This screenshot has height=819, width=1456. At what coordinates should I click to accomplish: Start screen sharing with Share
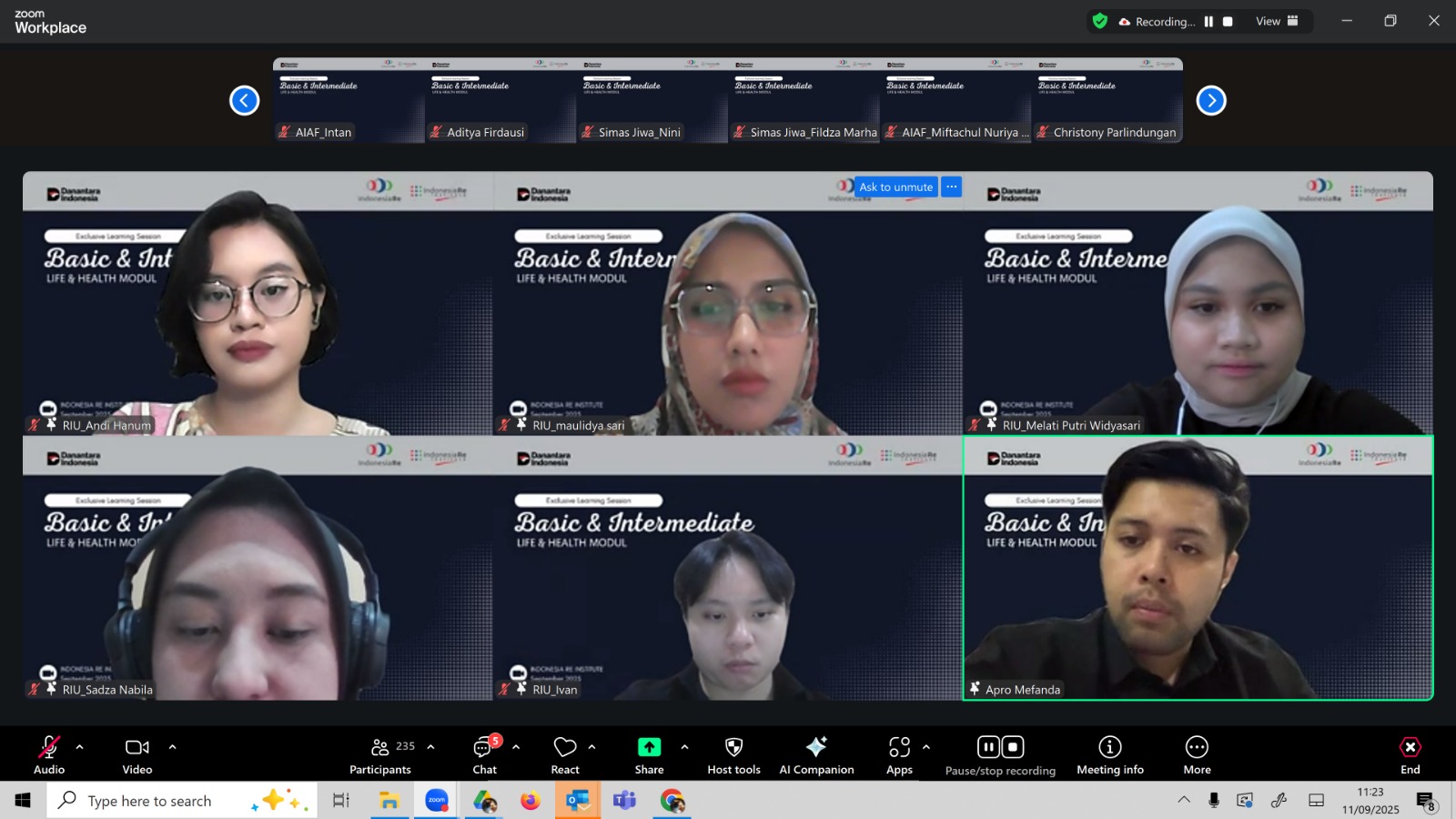[x=649, y=755]
